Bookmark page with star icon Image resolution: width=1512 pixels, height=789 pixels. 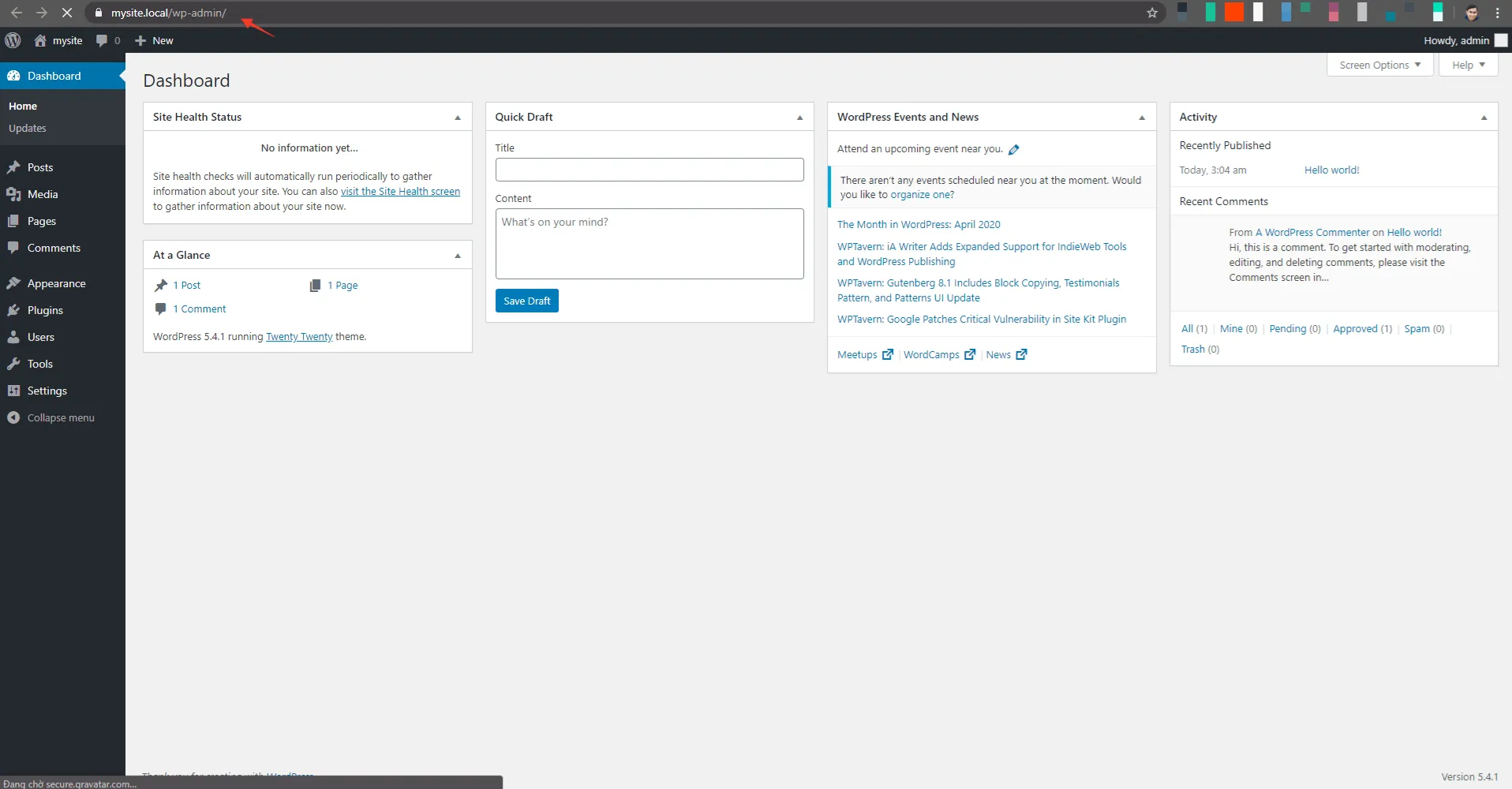(x=1152, y=13)
